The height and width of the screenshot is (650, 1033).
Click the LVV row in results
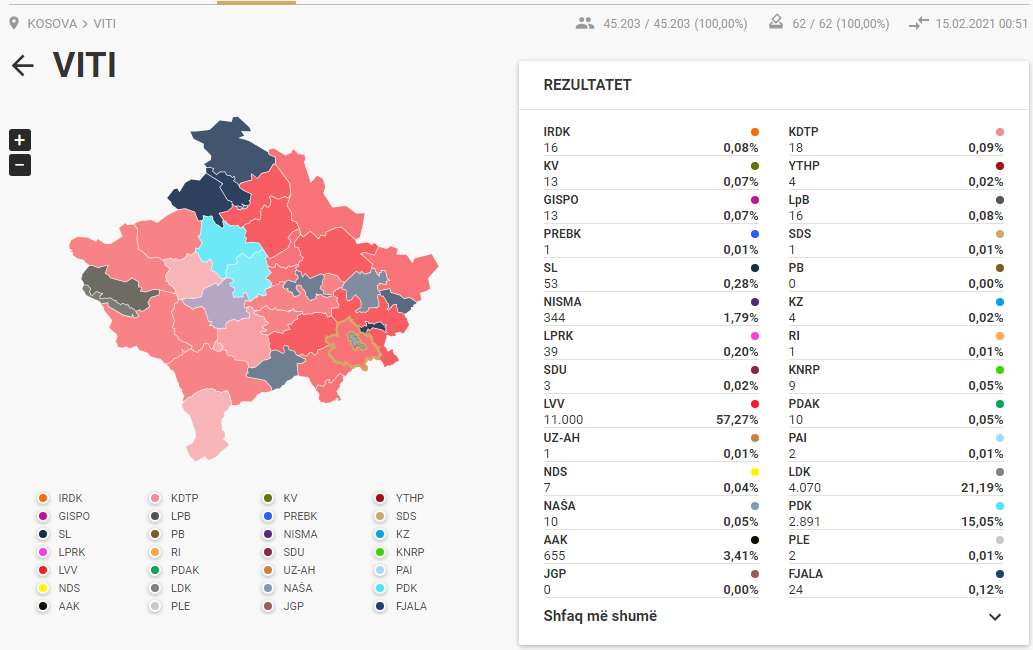[x=650, y=412]
